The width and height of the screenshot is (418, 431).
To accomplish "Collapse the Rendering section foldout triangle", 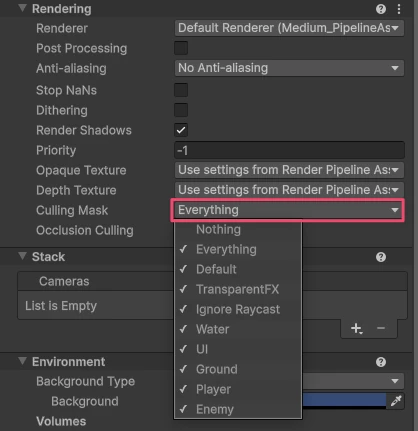I will pyautogui.click(x=22, y=8).
